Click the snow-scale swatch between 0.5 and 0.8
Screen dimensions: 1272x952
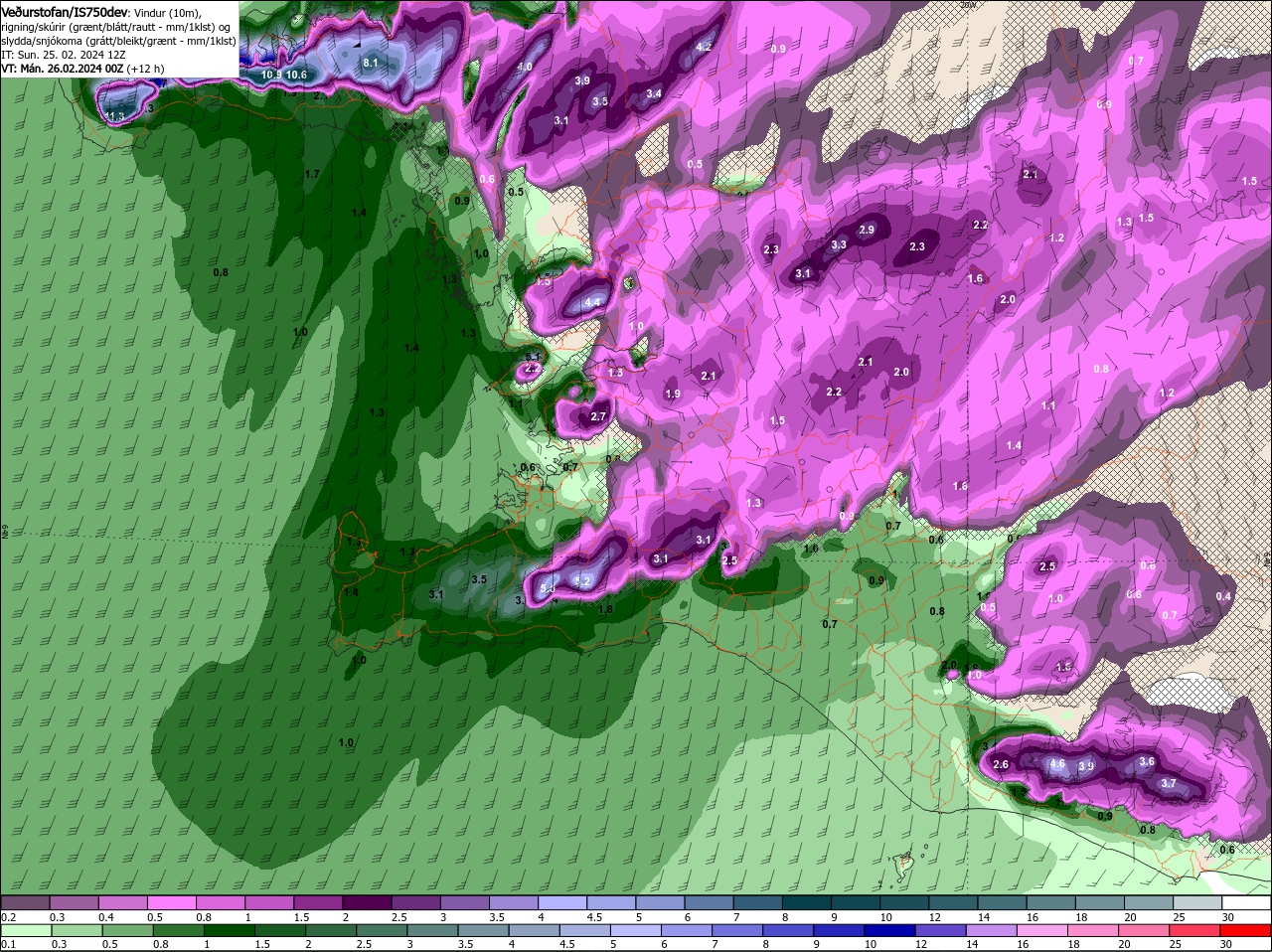pyautogui.click(x=171, y=902)
